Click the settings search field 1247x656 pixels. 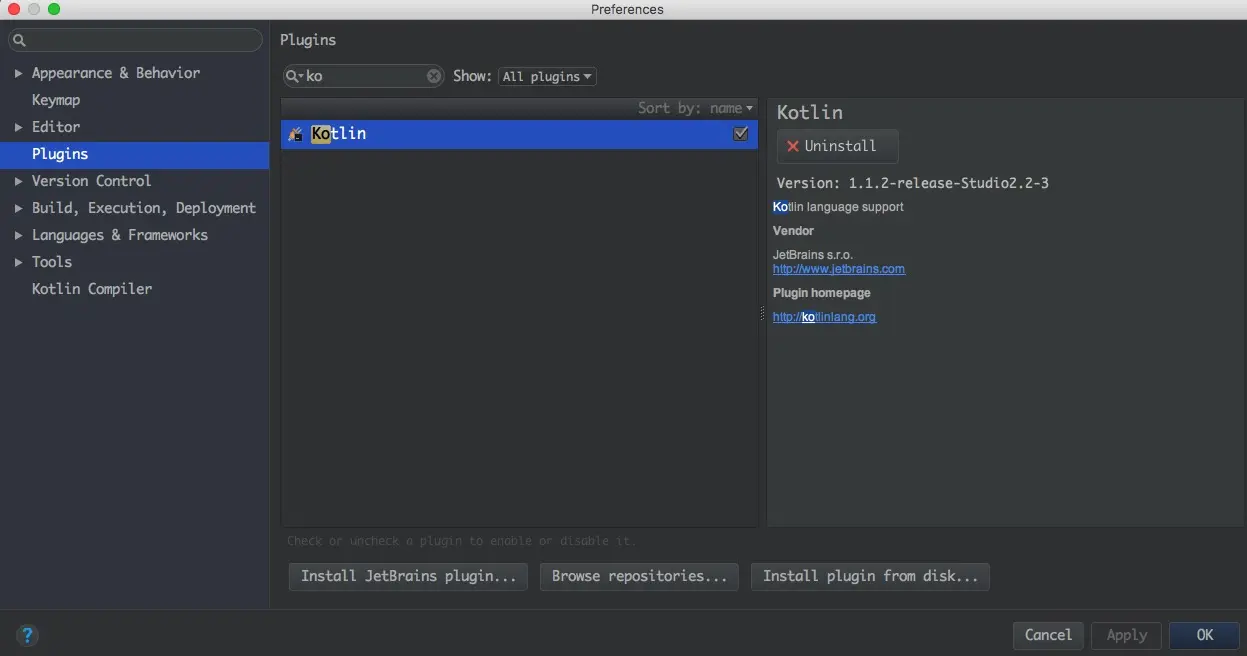(x=136, y=40)
